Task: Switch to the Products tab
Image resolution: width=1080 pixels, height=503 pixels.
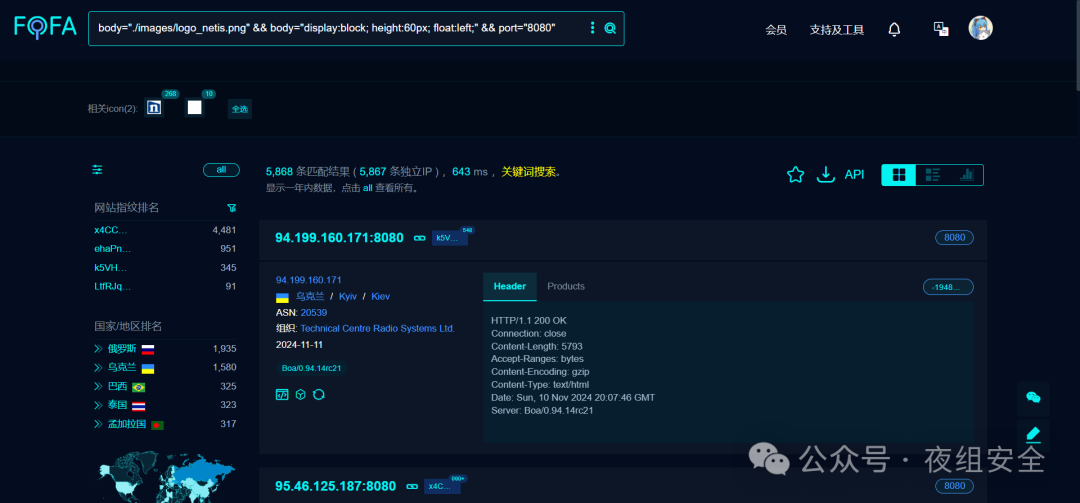Action: [x=565, y=287]
